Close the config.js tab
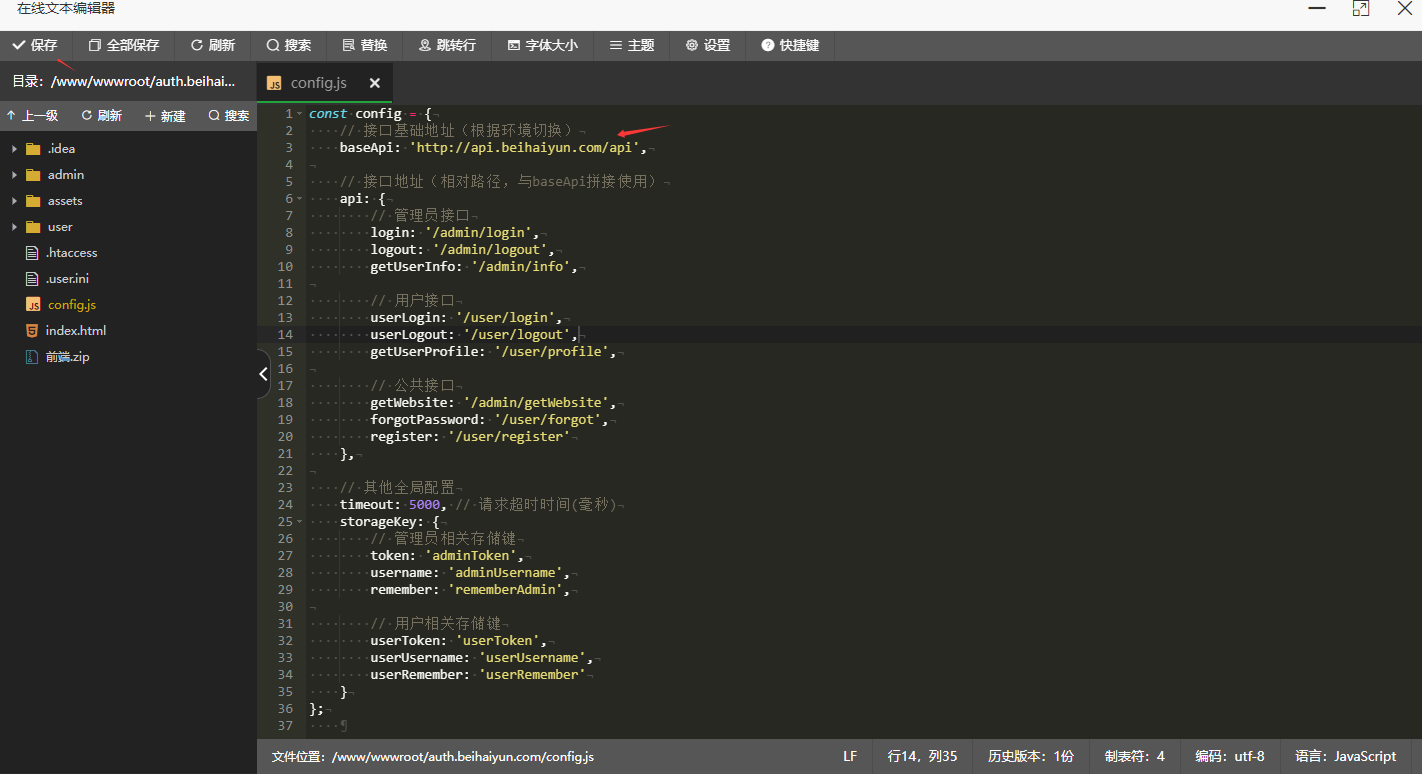 (x=375, y=83)
